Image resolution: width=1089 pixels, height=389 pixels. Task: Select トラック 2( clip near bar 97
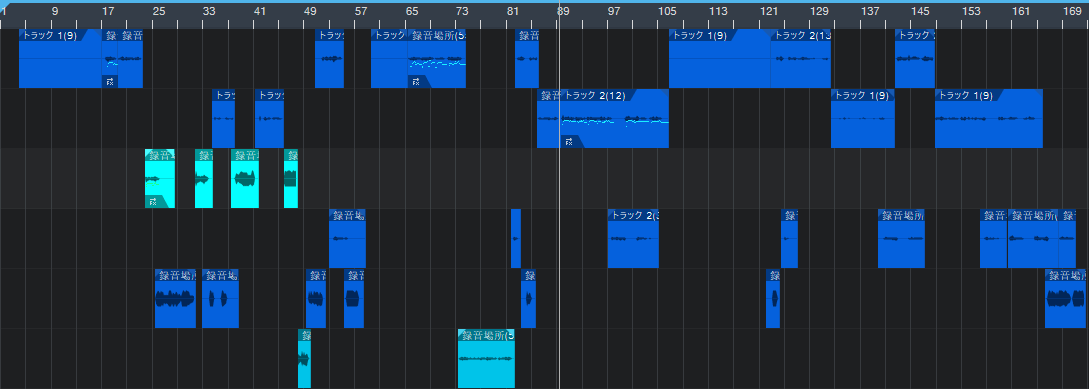pos(633,238)
